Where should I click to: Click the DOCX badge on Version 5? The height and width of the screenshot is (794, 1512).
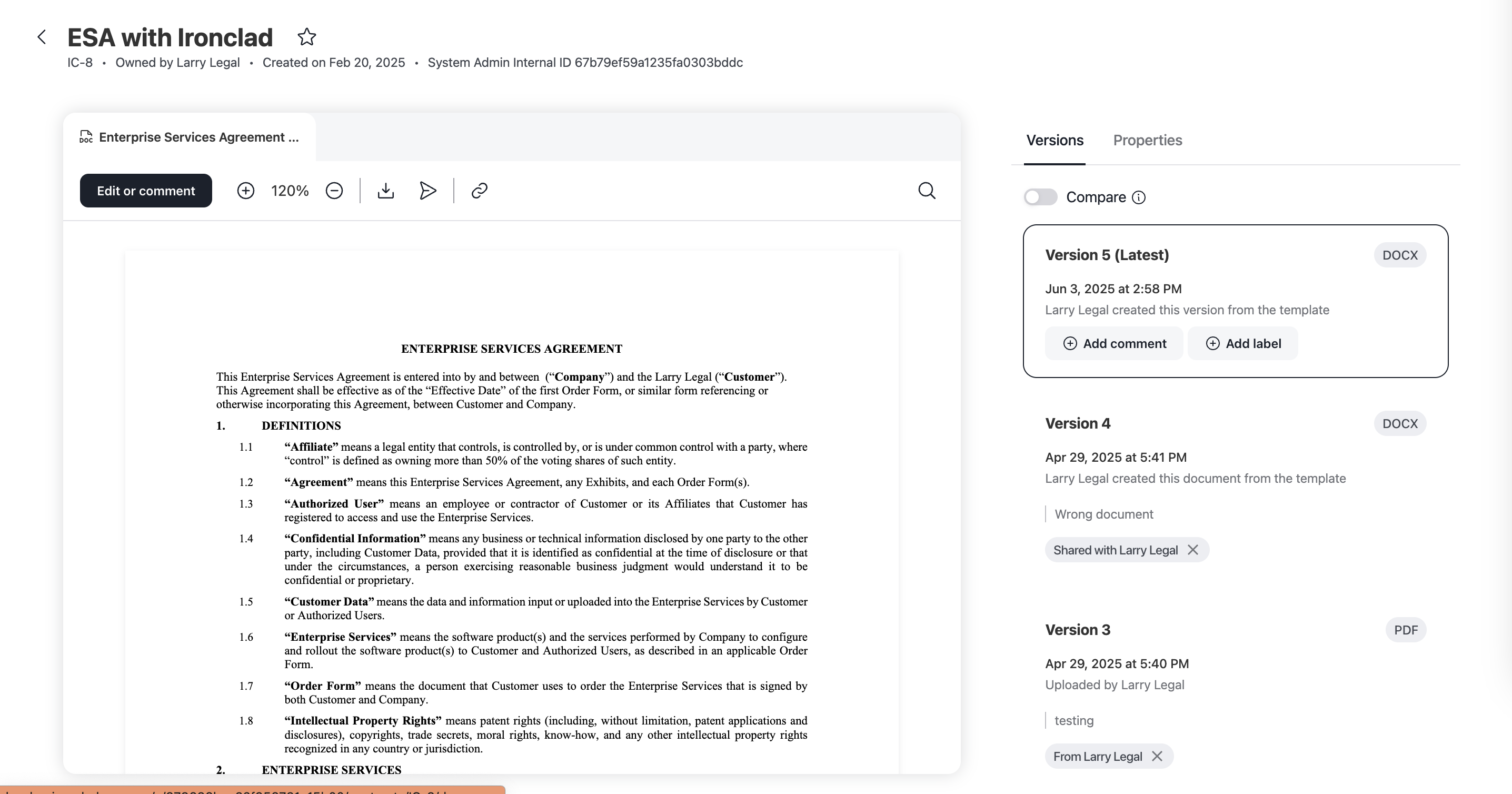[1400, 255]
